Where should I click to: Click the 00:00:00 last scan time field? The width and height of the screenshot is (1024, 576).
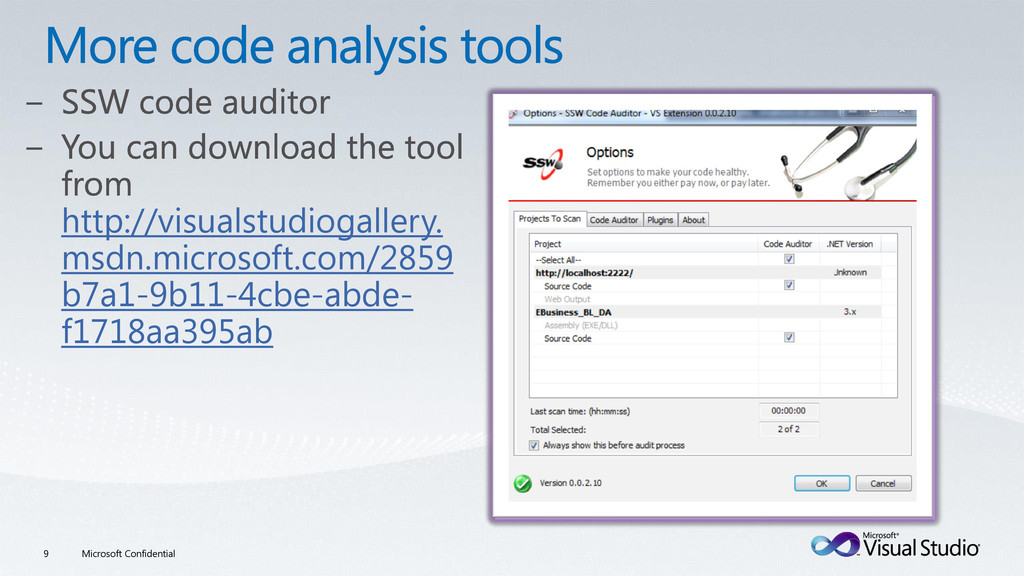click(x=788, y=411)
